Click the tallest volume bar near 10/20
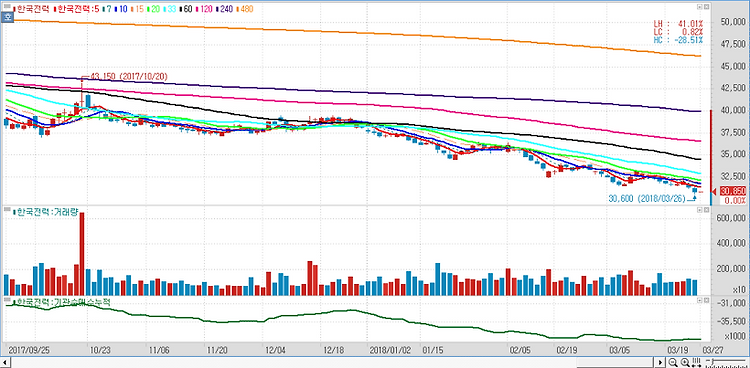The image size is (750, 368). 82,254
